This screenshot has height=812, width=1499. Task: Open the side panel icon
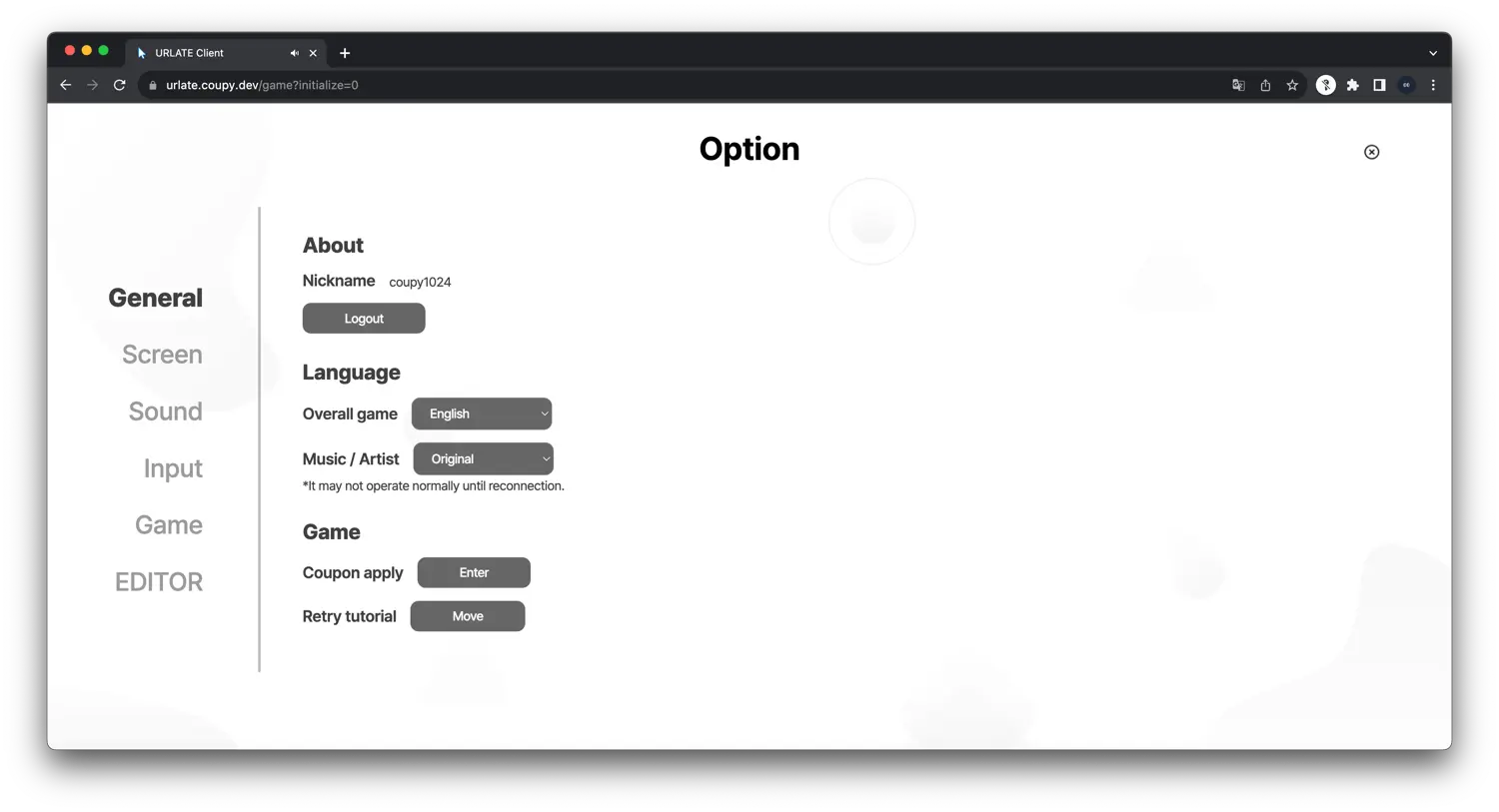(1379, 85)
